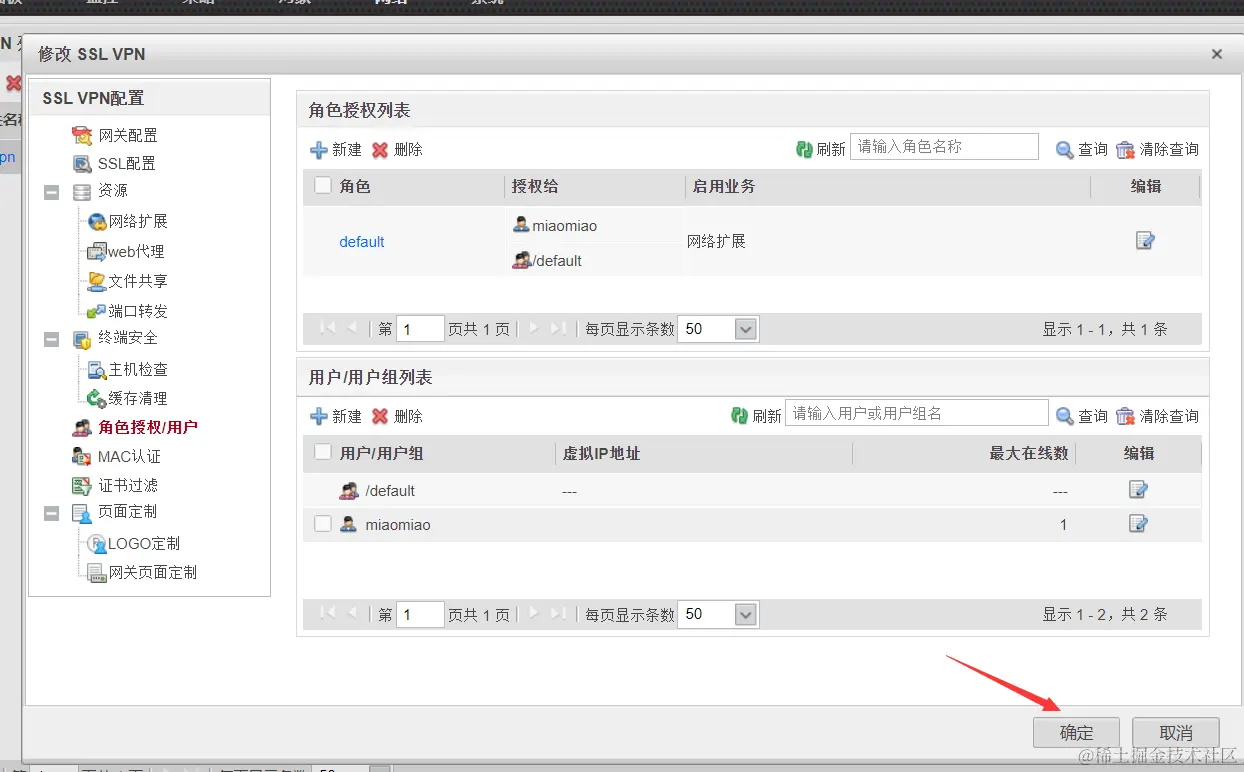
Task: Toggle the select-all checkbox beside 用户/用户组 header
Action: (x=322, y=452)
